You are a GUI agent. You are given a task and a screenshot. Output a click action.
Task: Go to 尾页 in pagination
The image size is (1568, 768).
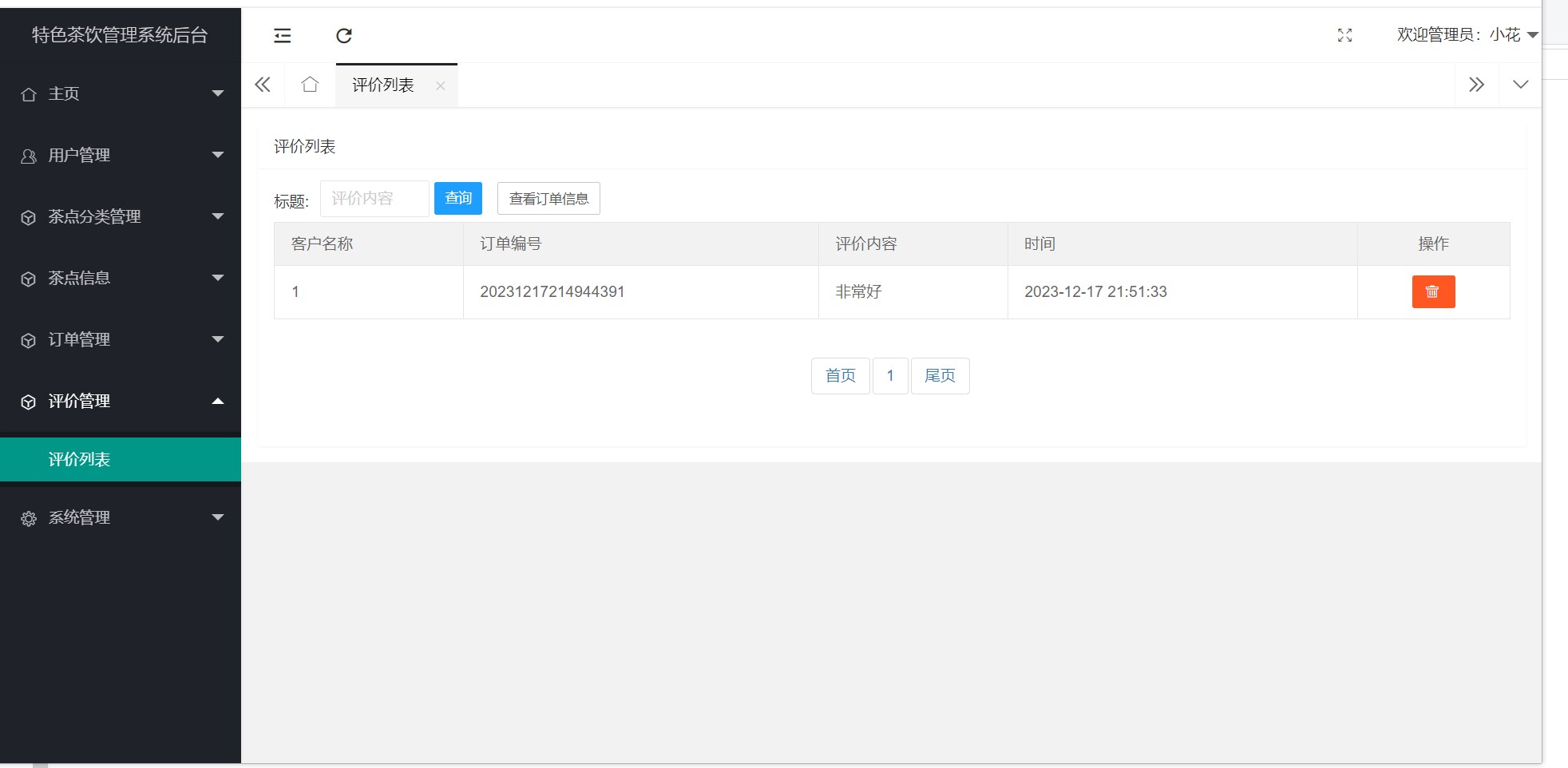click(x=940, y=376)
